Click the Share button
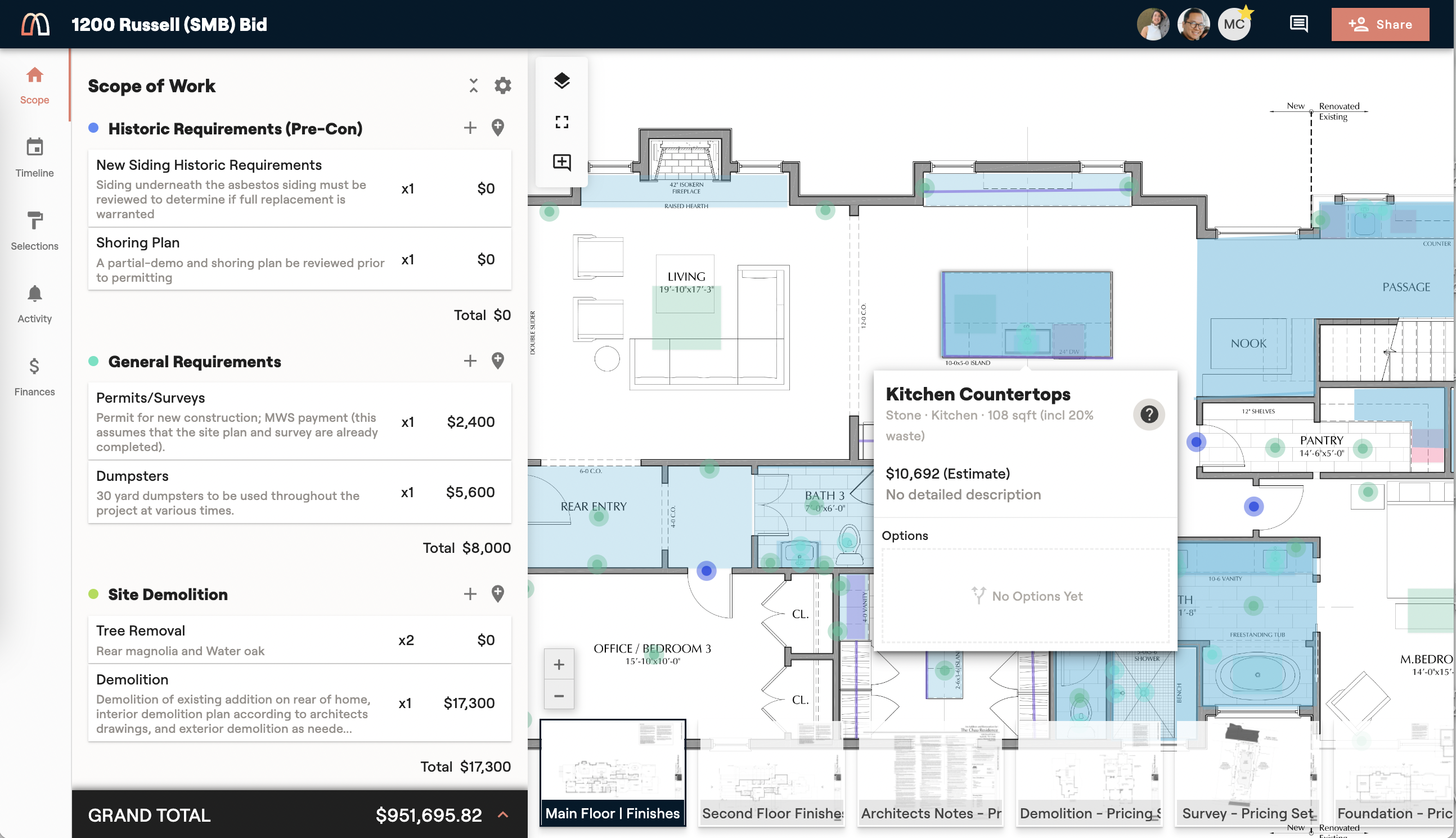Viewport: 1456px width, 838px height. [1379, 24]
